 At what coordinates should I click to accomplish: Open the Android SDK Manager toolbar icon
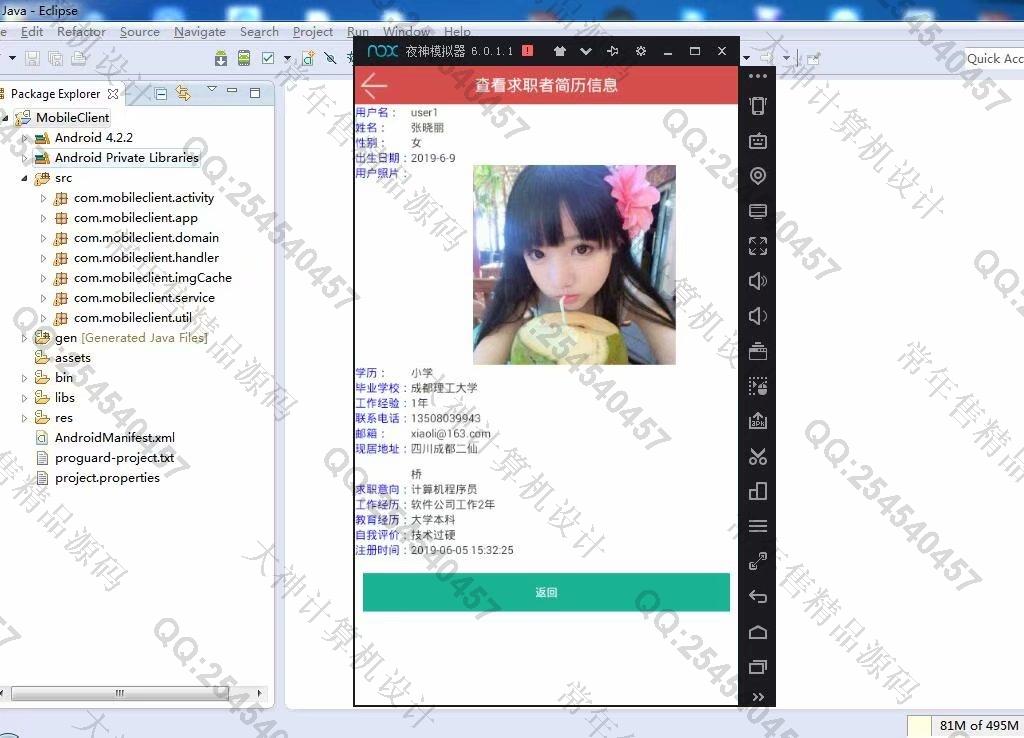pos(221,59)
